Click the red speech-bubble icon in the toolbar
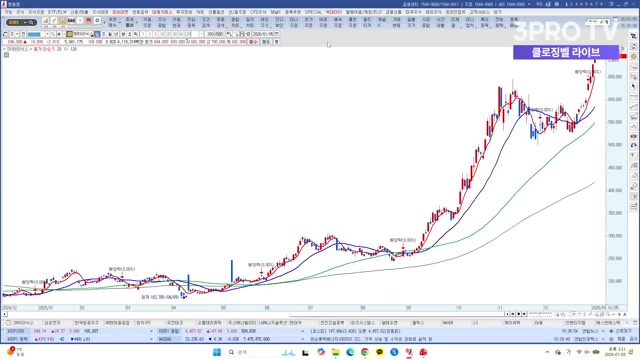 tap(89, 20)
